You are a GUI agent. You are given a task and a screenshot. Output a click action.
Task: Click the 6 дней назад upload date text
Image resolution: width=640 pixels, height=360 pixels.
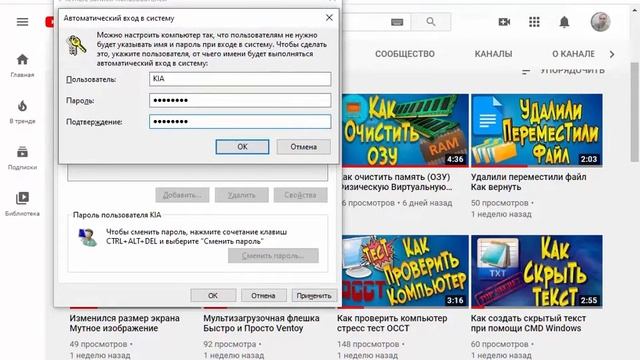coord(427,203)
